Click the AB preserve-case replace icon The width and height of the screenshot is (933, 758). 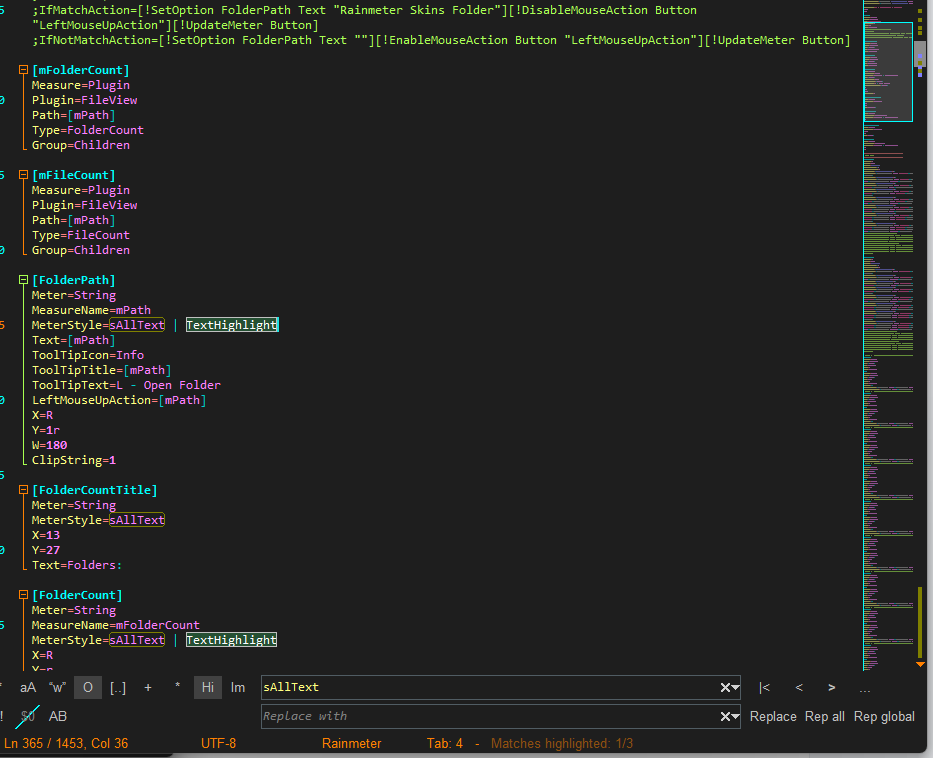58,716
